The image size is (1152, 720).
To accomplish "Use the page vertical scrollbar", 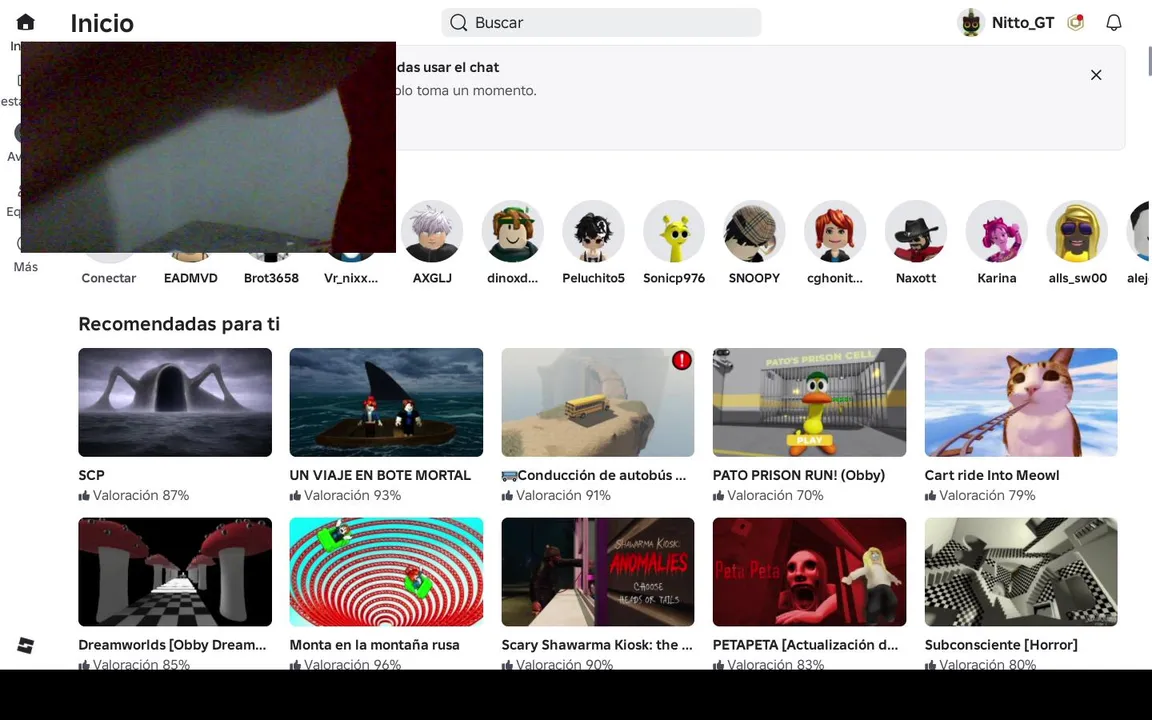I will click(1149, 61).
